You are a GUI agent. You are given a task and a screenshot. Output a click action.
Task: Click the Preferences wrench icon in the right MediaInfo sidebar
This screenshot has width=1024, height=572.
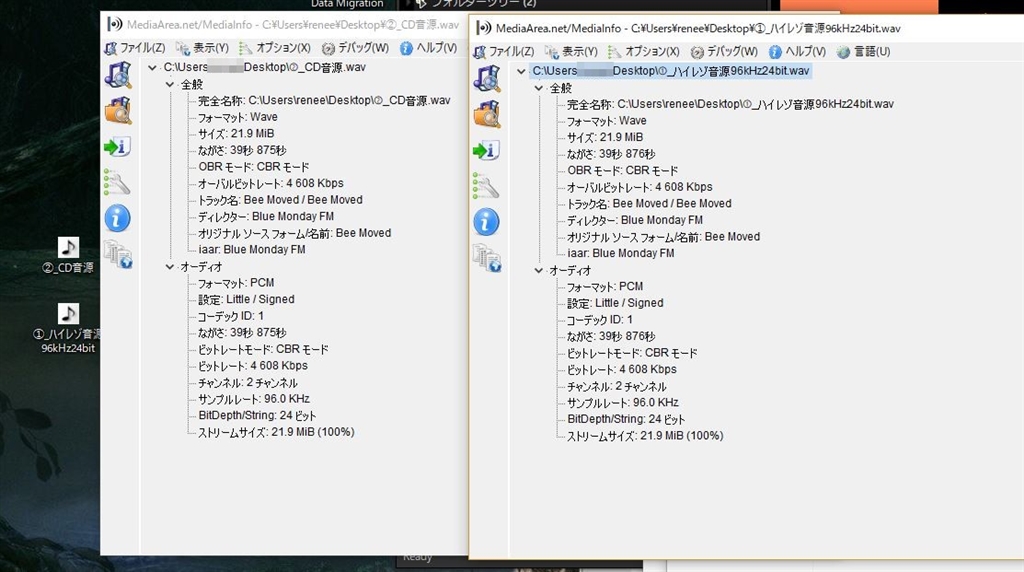pyautogui.click(x=486, y=186)
